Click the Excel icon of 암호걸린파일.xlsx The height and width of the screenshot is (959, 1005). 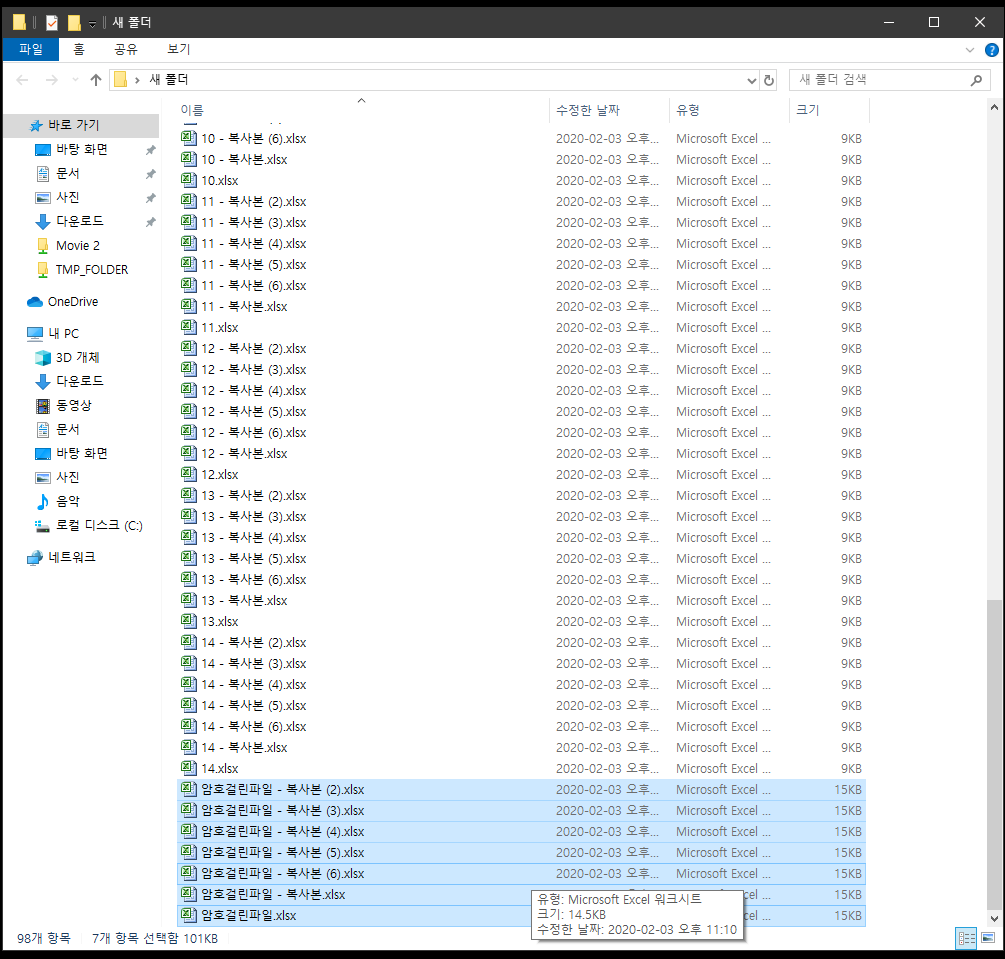click(188, 915)
